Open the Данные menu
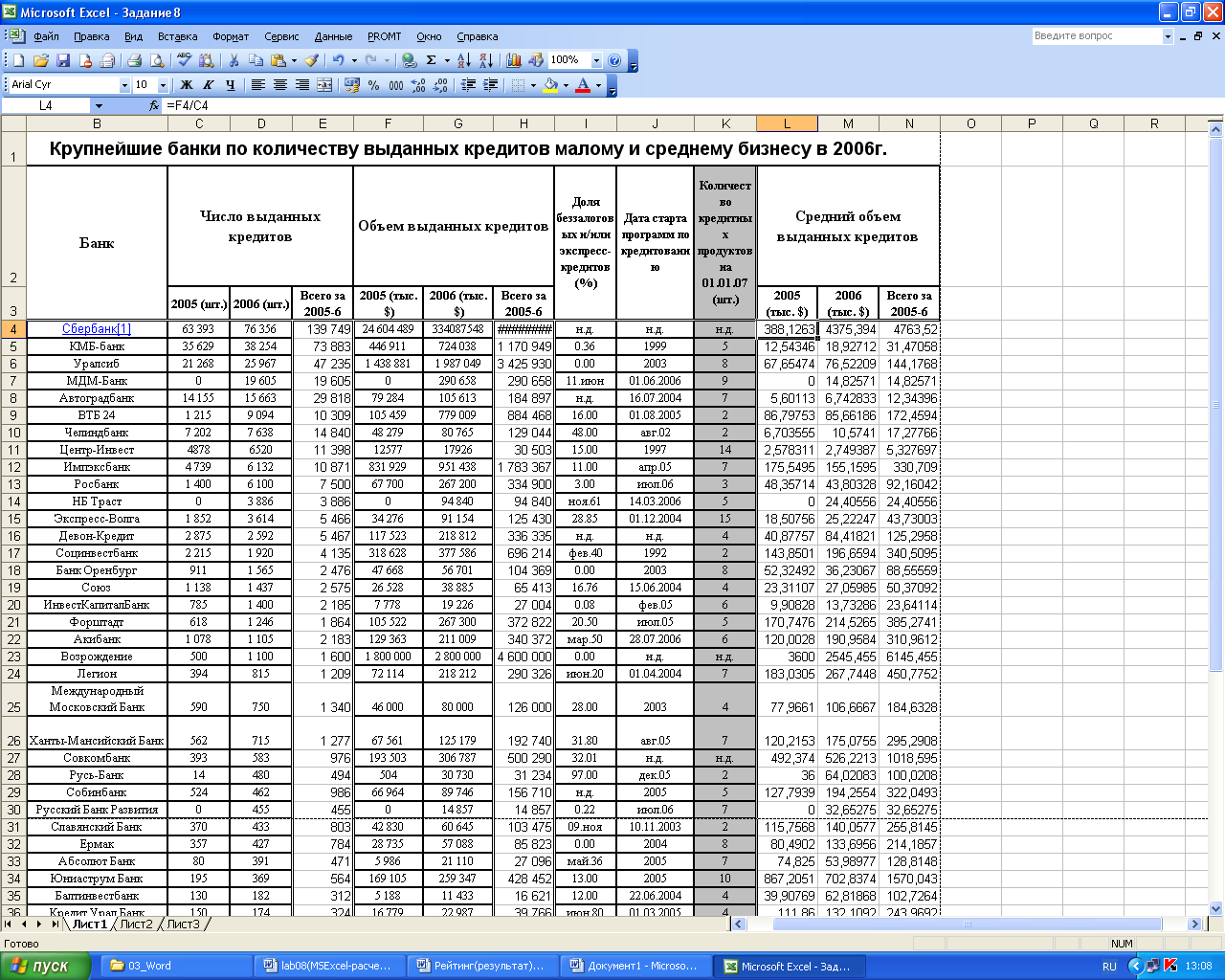The image size is (1225, 980). tap(333, 36)
